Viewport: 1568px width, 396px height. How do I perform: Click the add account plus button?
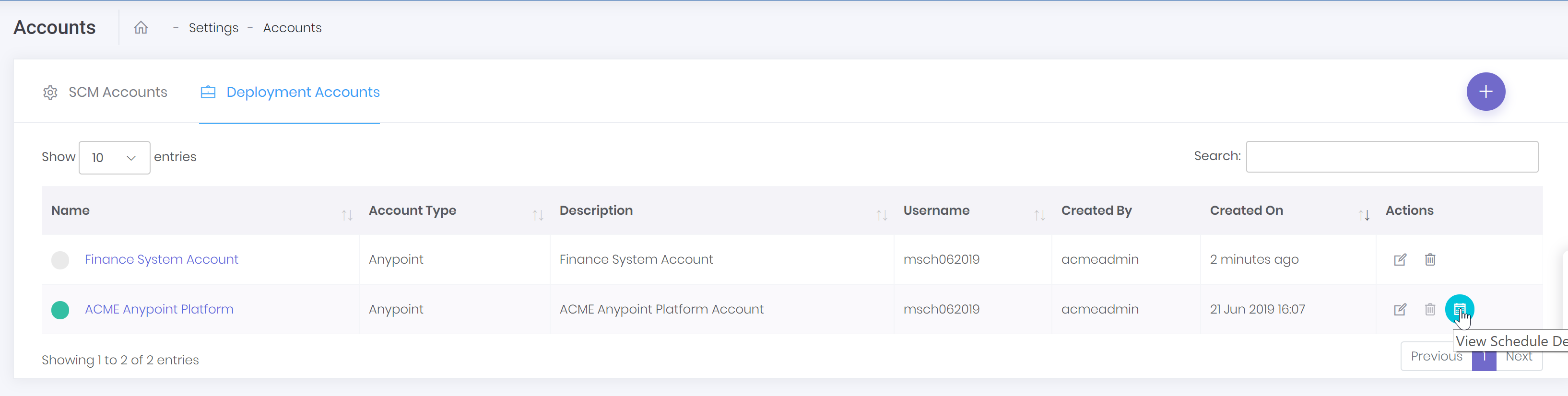[1485, 92]
